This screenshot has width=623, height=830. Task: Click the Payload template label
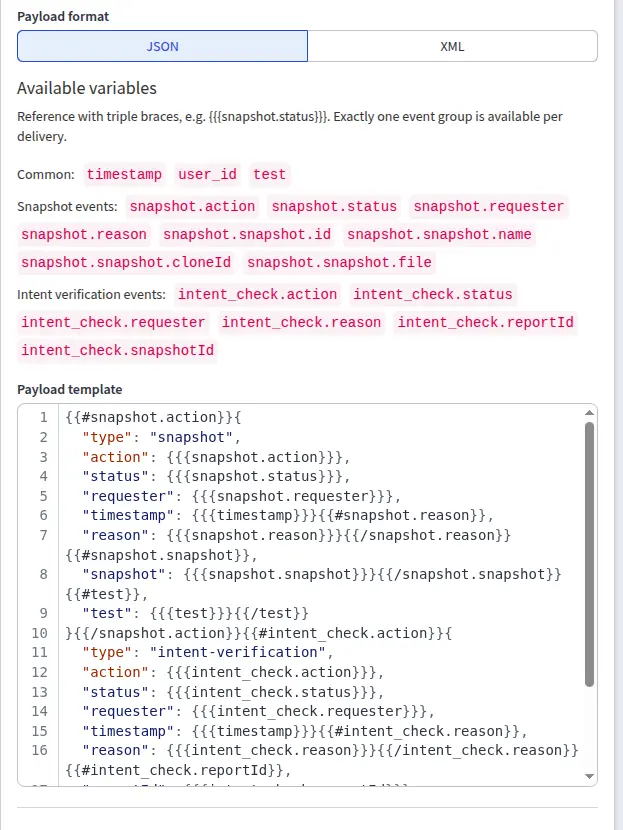(70, 390)
